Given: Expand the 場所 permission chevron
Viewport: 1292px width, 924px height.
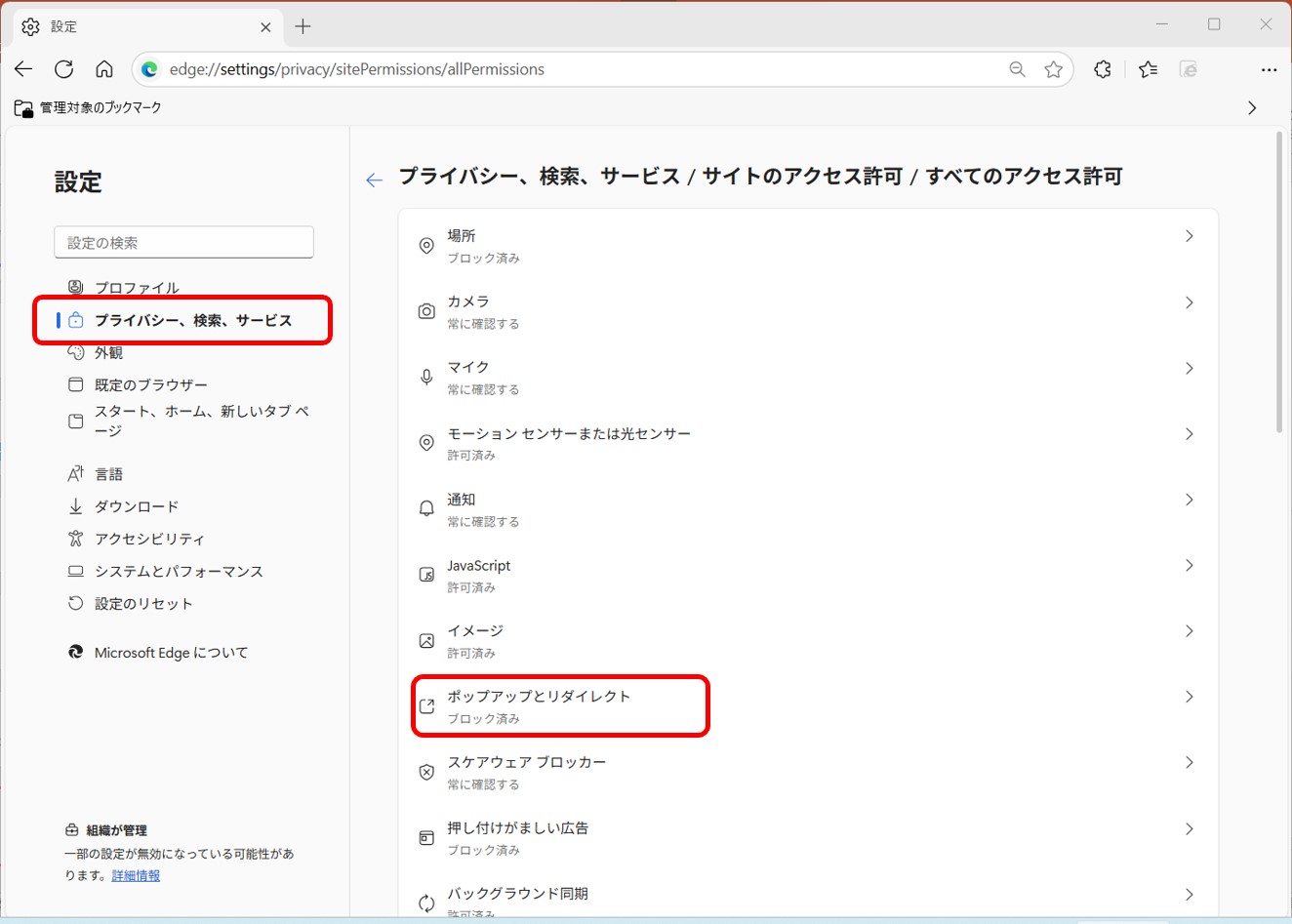Looking at the screenshot, I should [1189, 236].
